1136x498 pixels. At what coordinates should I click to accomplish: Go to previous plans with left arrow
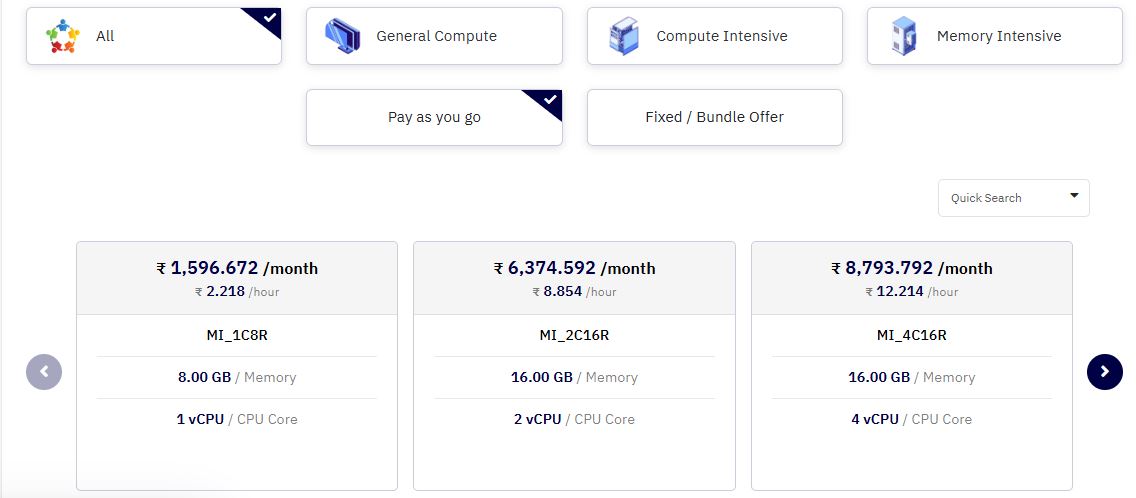[44, 372]
